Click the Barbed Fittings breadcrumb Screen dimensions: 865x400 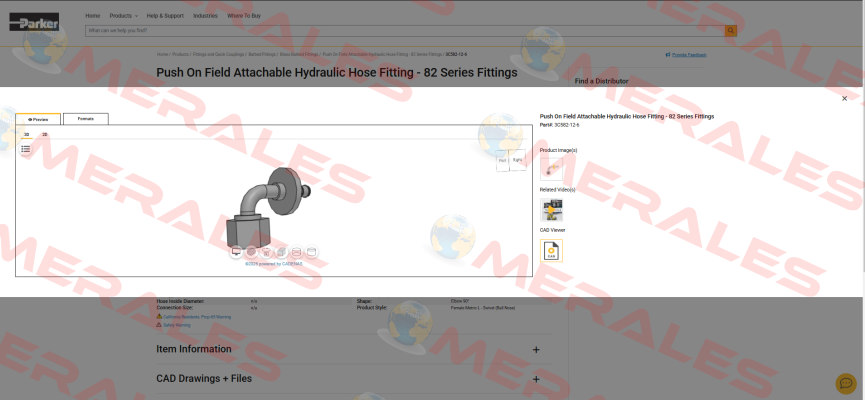(262, 55)
